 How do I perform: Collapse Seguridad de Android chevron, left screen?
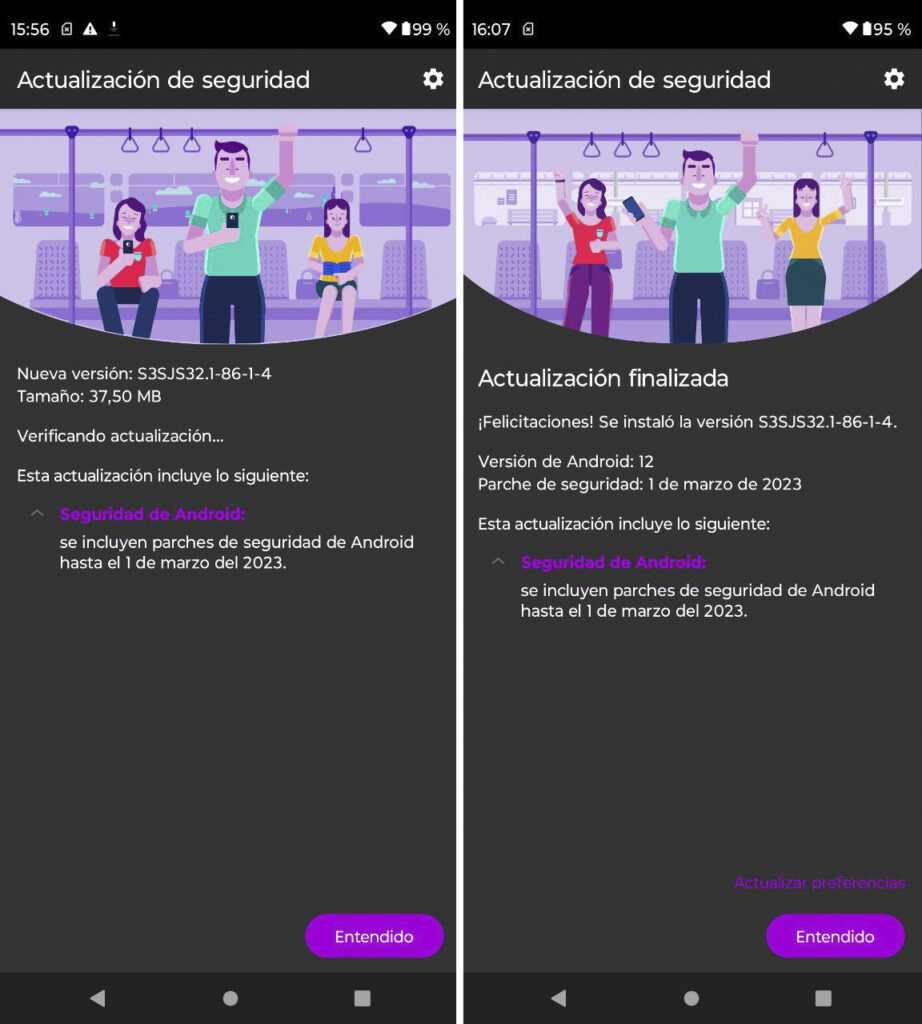click(37, 513)
